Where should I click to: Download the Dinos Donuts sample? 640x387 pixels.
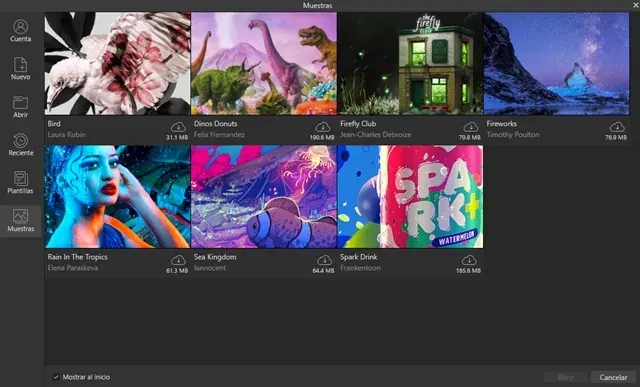point(322,127)
